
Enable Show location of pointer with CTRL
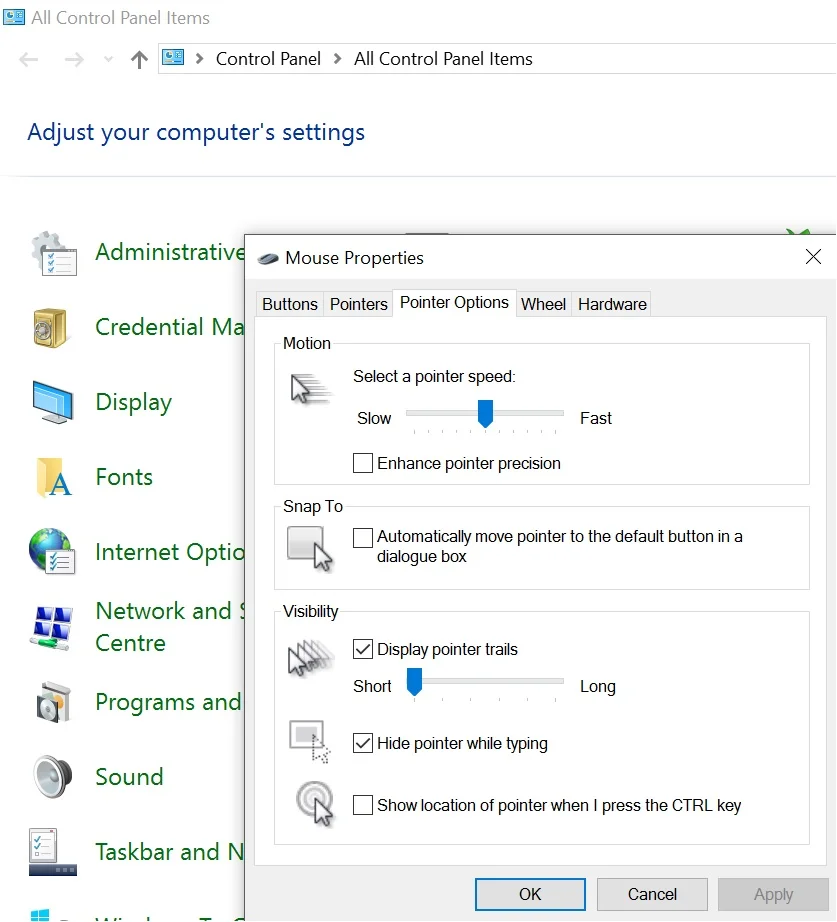[363, 804]
